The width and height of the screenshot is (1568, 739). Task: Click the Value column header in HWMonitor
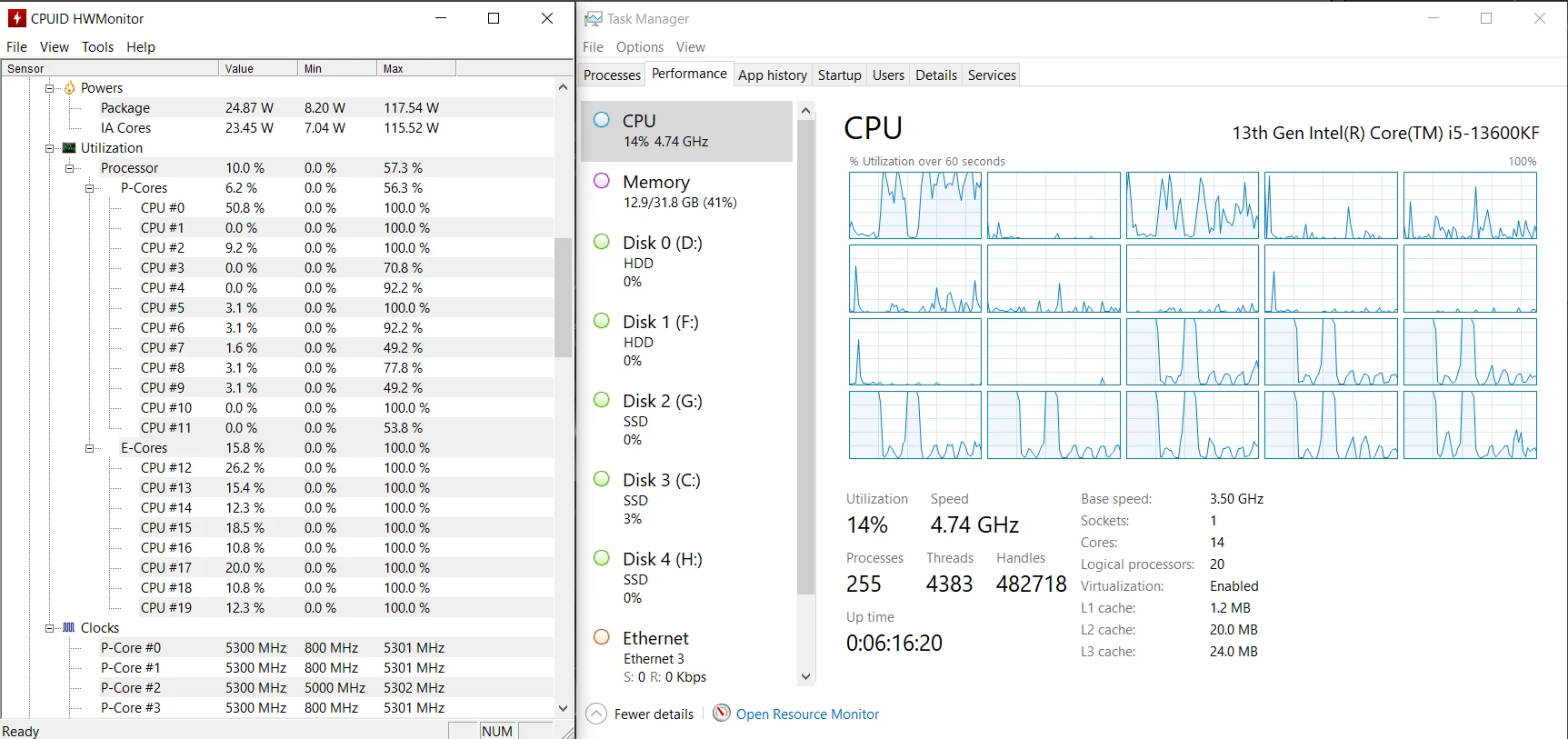[x=258, y=68]
